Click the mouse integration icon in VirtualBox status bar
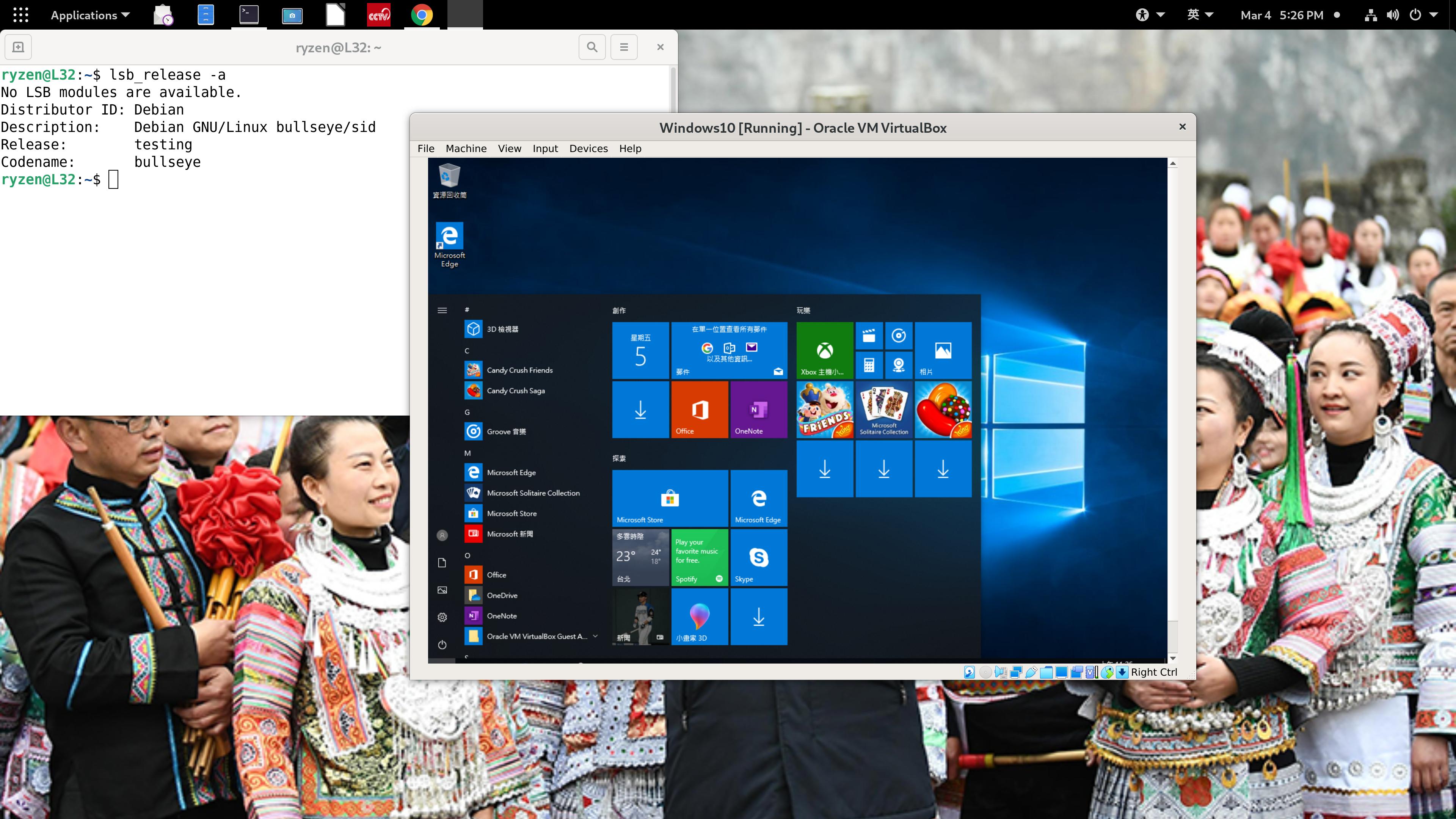The height and width of the screenshot is (819, 1456). coord(1107,672)
